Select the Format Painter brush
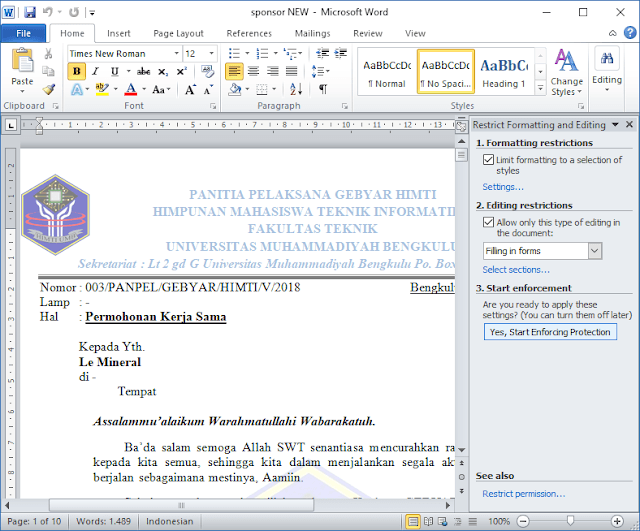This screenshot has width=640, height=531. click(x=49, y=89)
